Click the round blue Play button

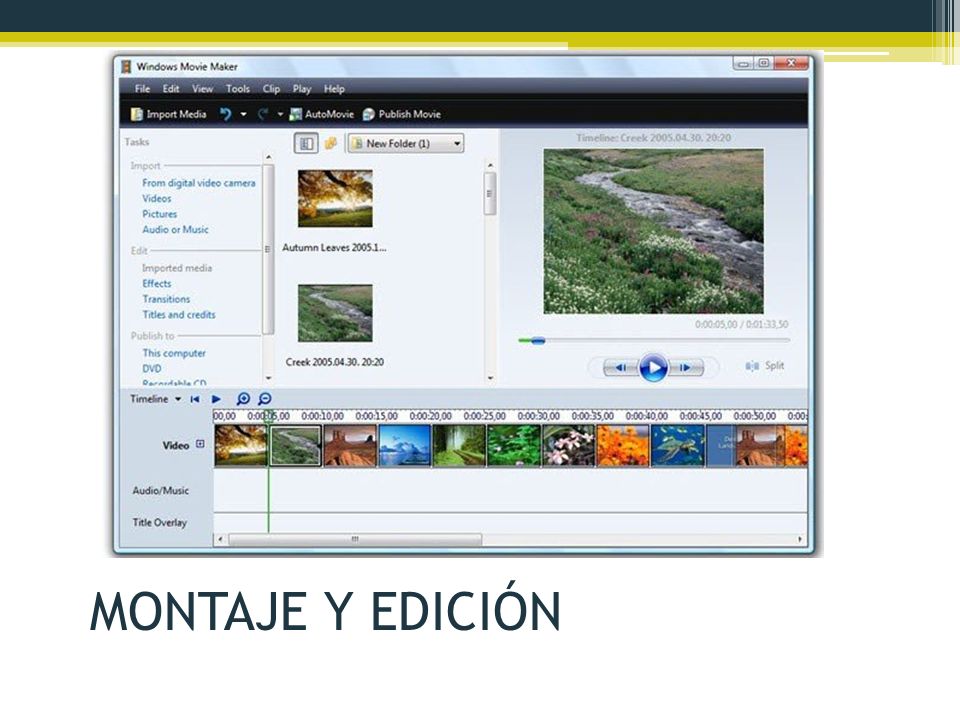point(653,367)
